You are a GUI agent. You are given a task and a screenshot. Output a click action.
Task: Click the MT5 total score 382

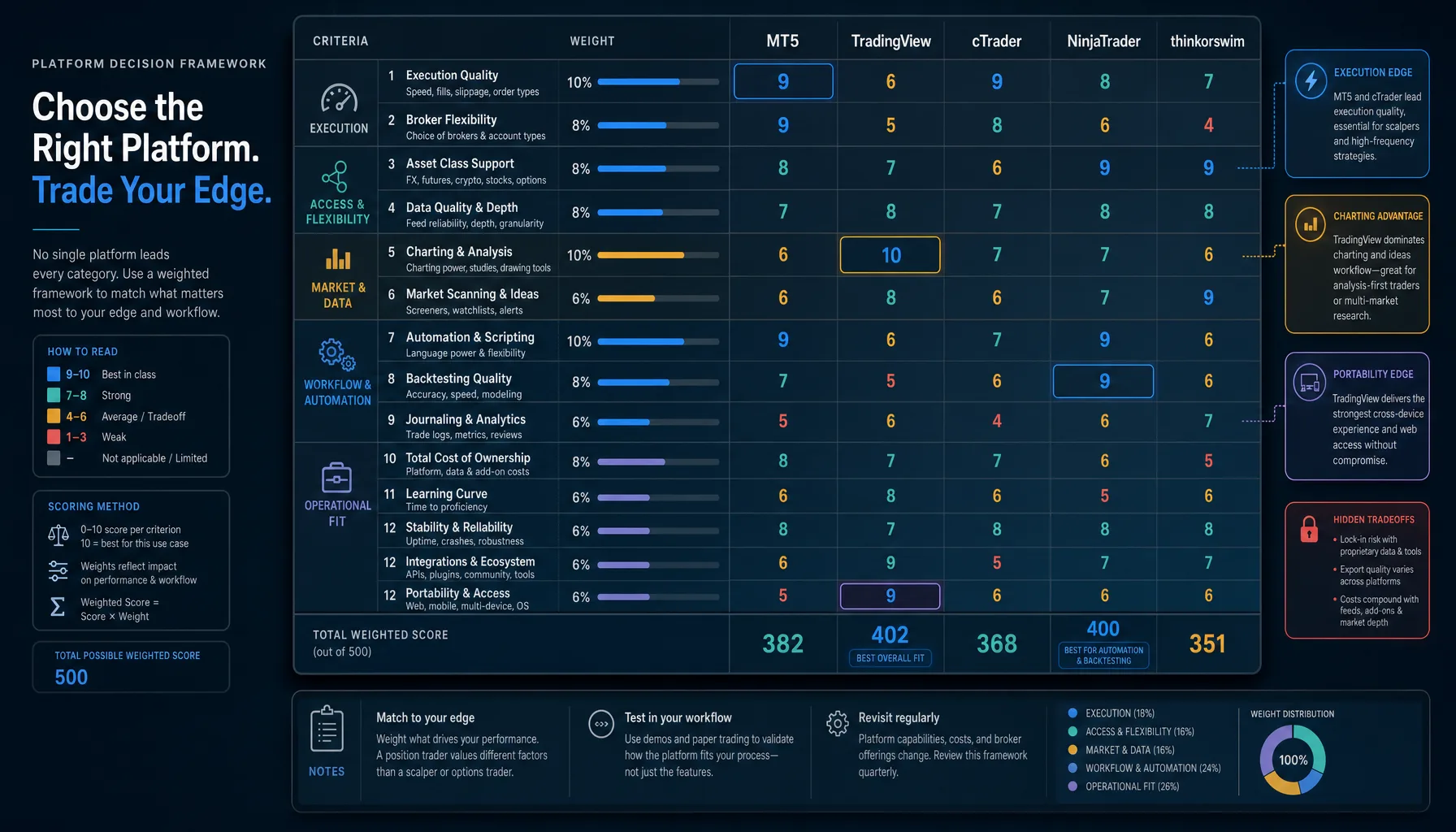[x=782, y=643]
